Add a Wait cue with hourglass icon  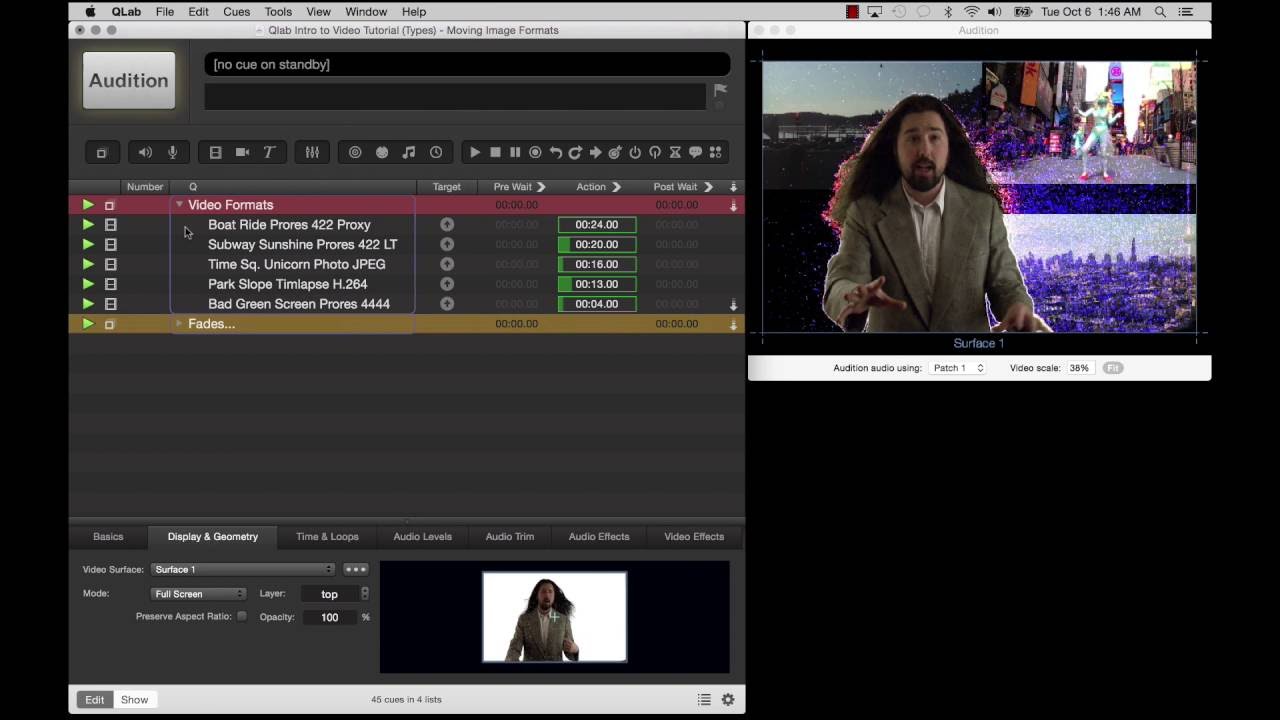[x=675, y=153]
